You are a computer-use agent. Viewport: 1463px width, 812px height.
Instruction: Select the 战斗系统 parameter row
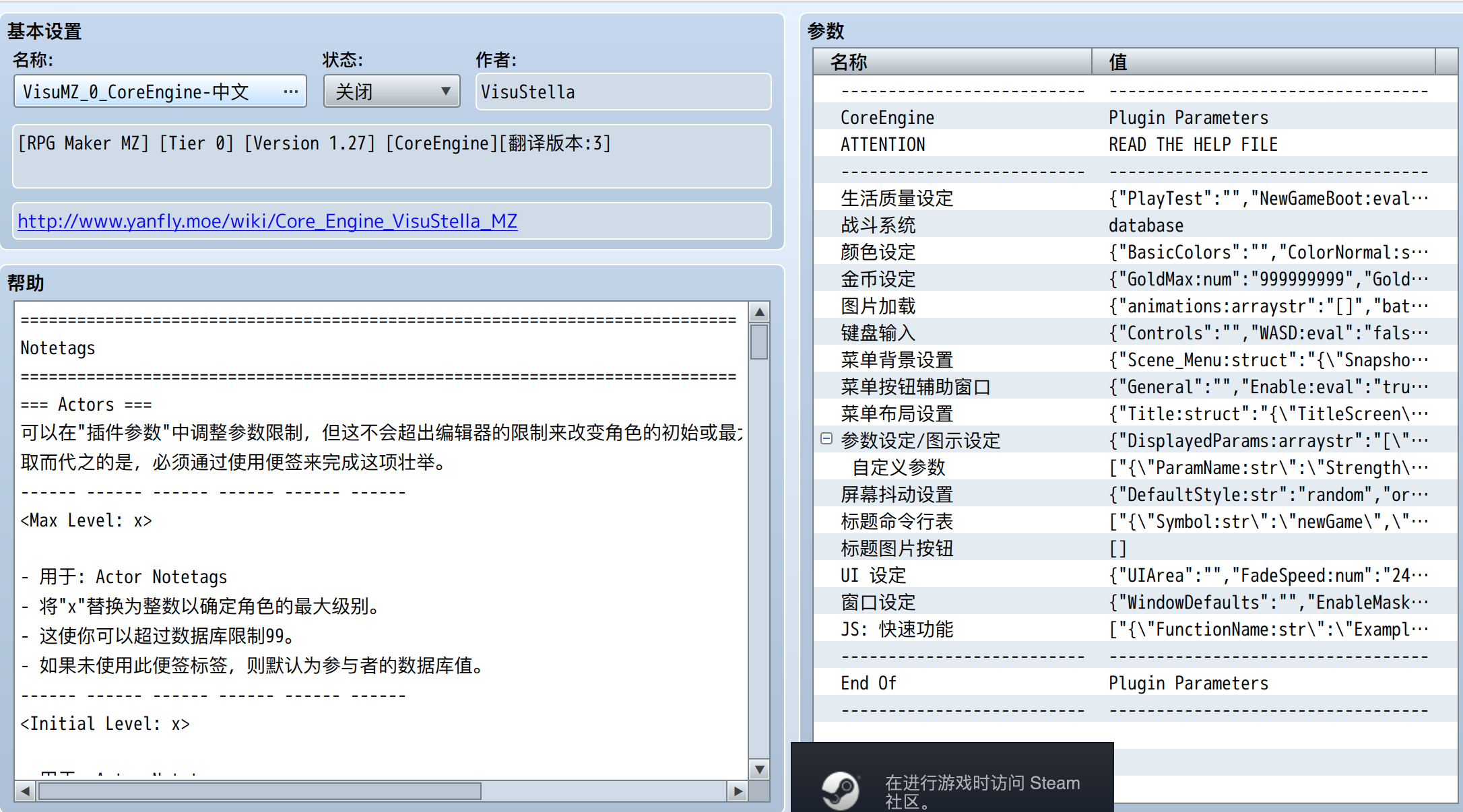[x=1135, y=225]
